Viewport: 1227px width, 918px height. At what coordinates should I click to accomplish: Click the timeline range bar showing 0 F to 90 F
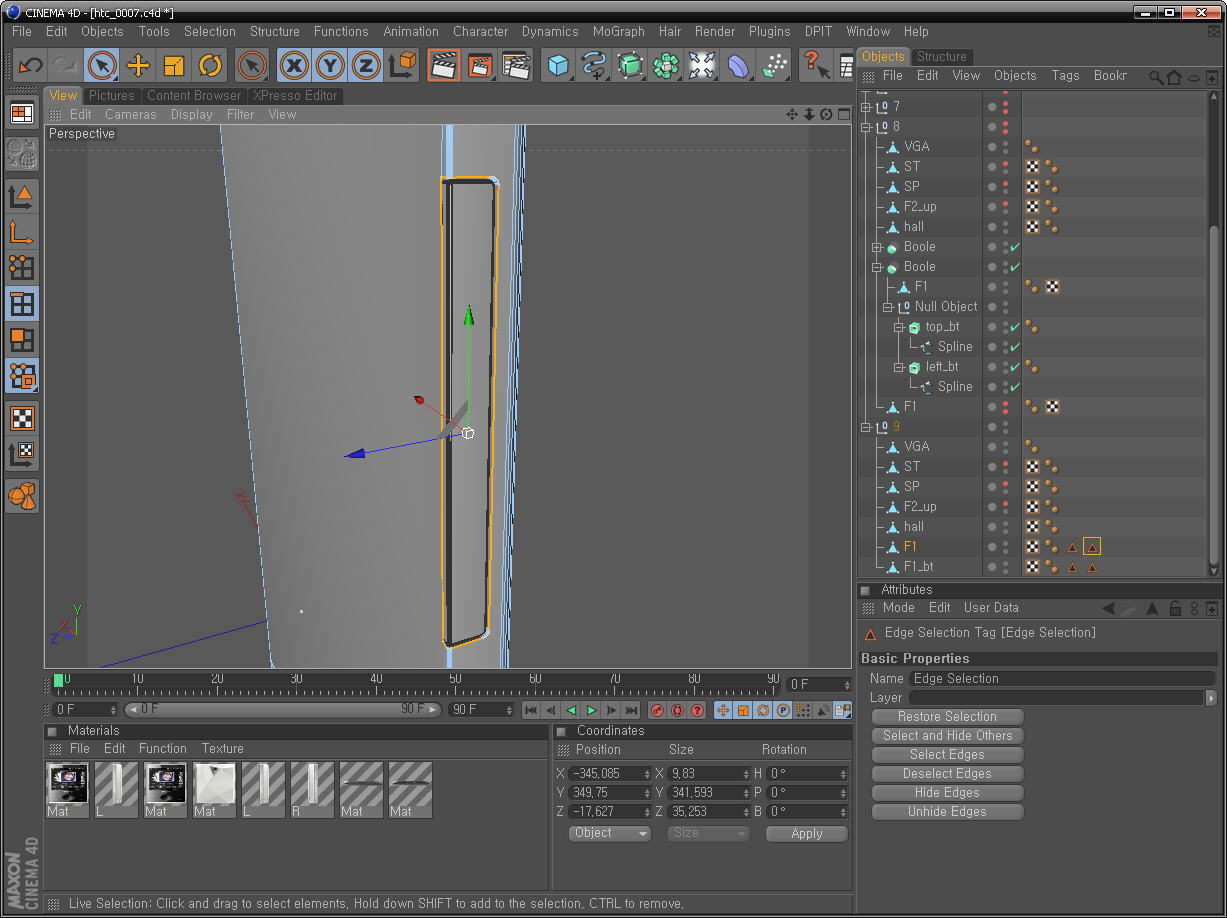coord(282,710)
